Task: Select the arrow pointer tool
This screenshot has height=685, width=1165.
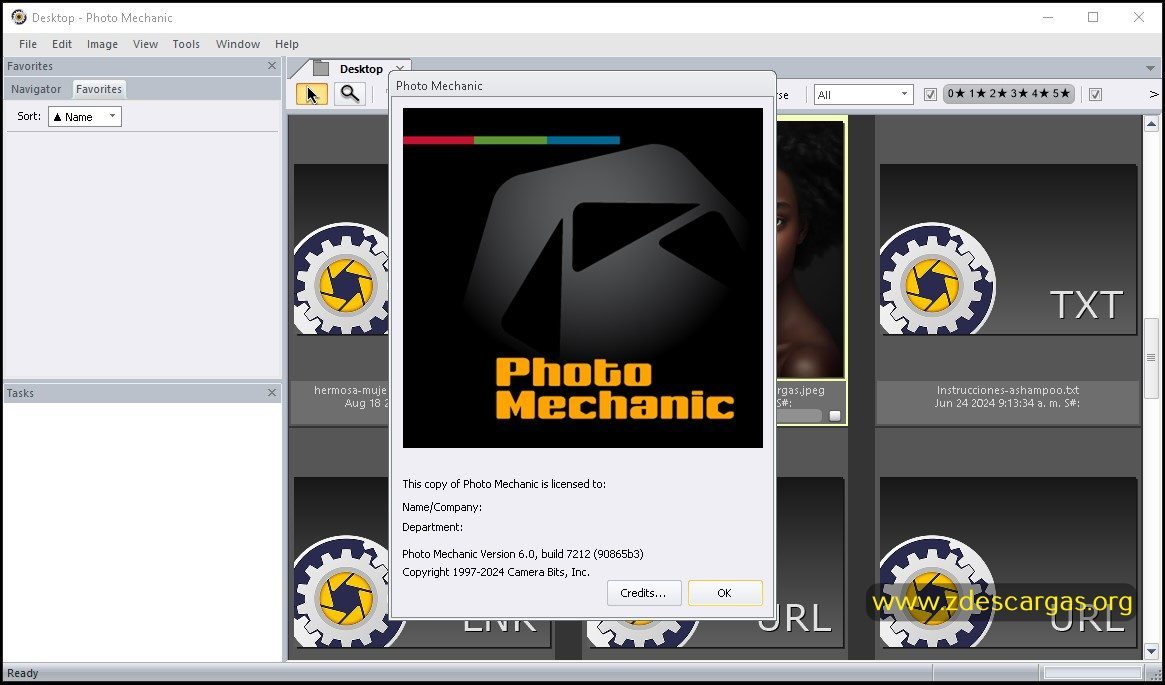Action: point(311,94)
